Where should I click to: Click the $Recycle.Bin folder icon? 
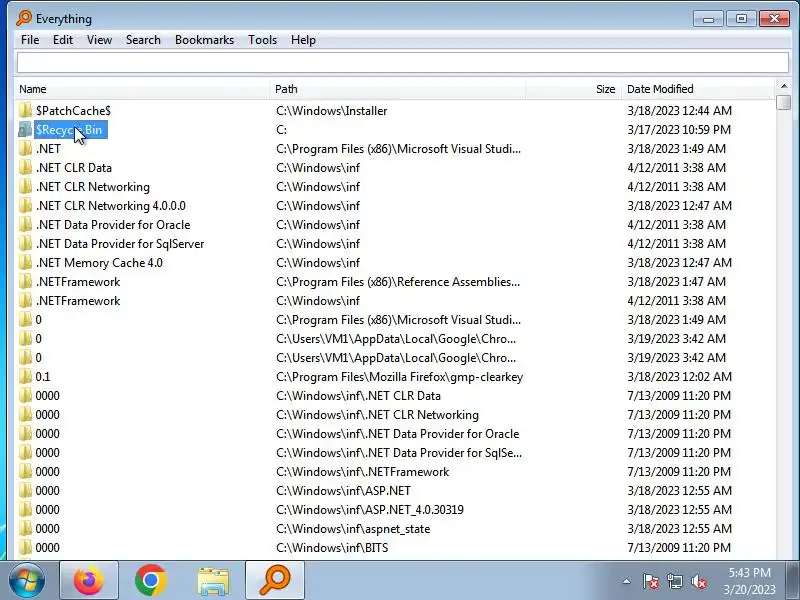click(25, 130)
